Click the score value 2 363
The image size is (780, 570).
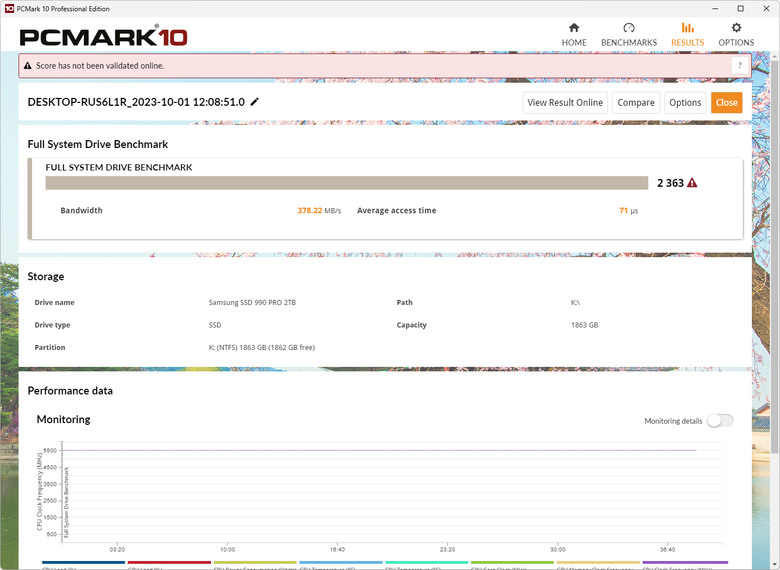click(670, 183)
